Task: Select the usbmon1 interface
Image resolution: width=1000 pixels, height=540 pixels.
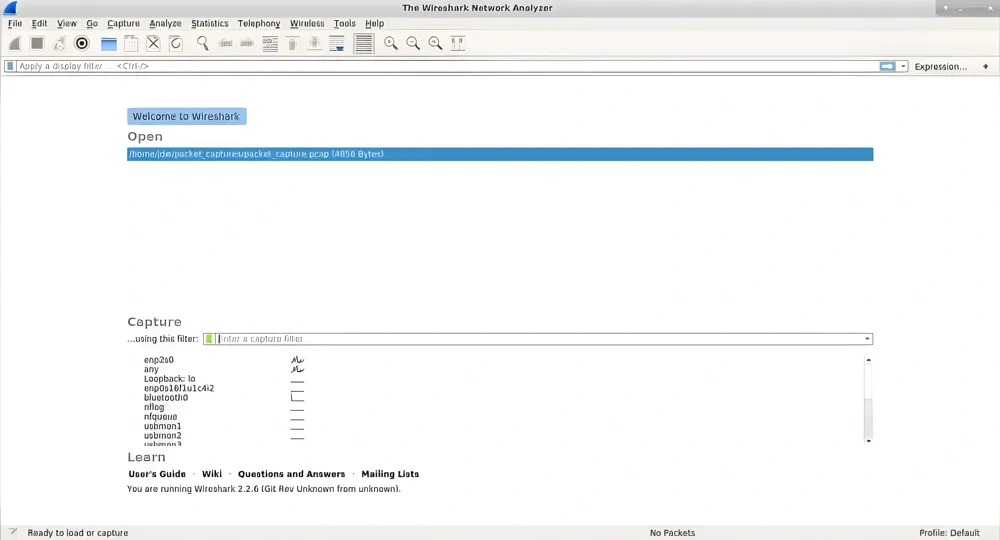Action: [163, 427]
